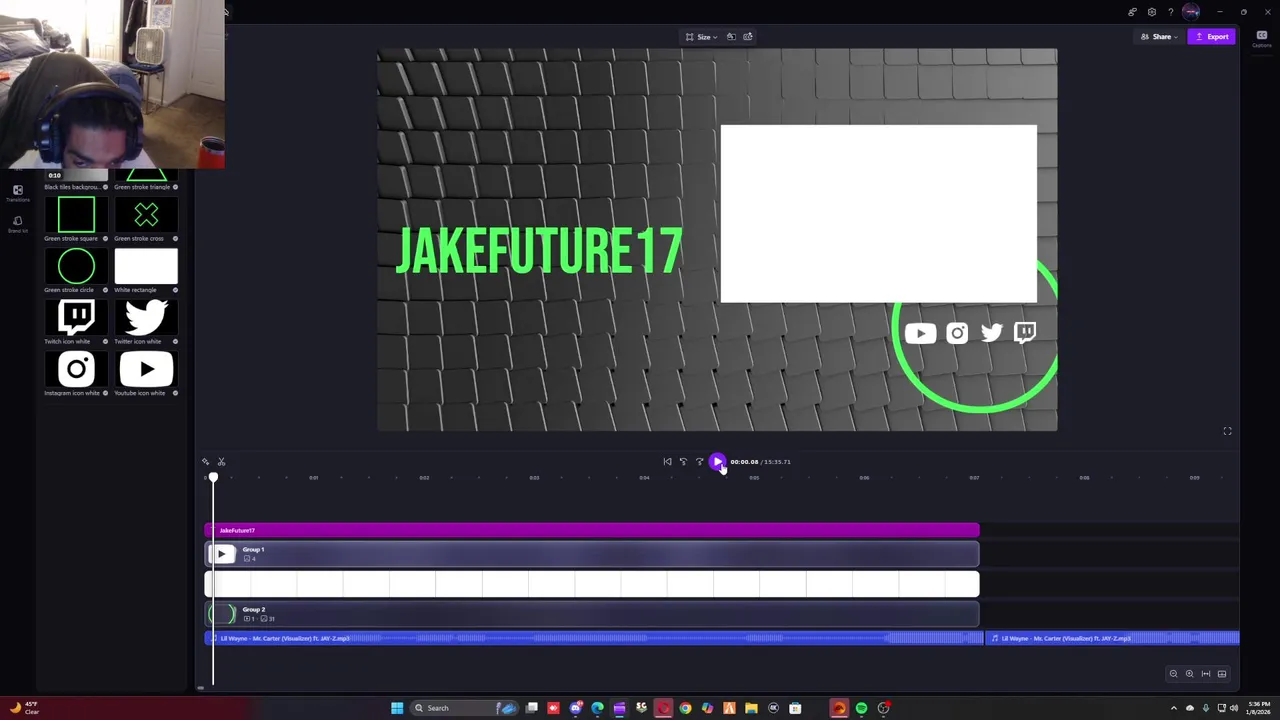The image size is (1280, 720).
Task: Open the user profile avatar
Action: point(1191,12)
